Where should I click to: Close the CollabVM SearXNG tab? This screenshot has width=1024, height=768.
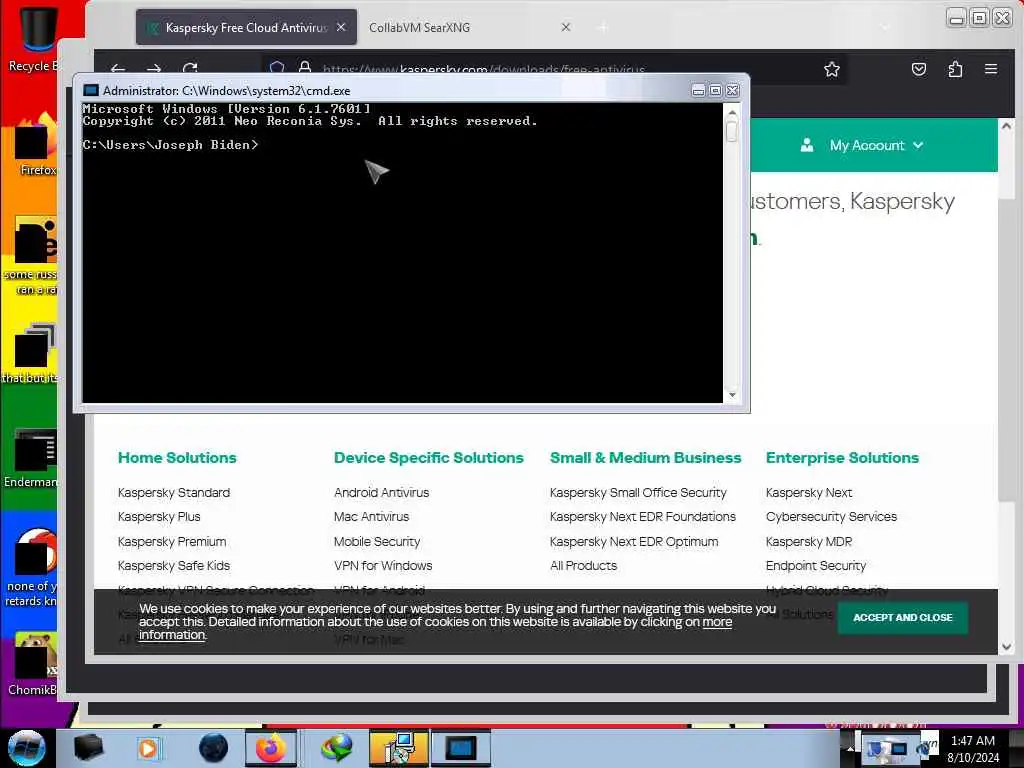(x=566, y=27)
